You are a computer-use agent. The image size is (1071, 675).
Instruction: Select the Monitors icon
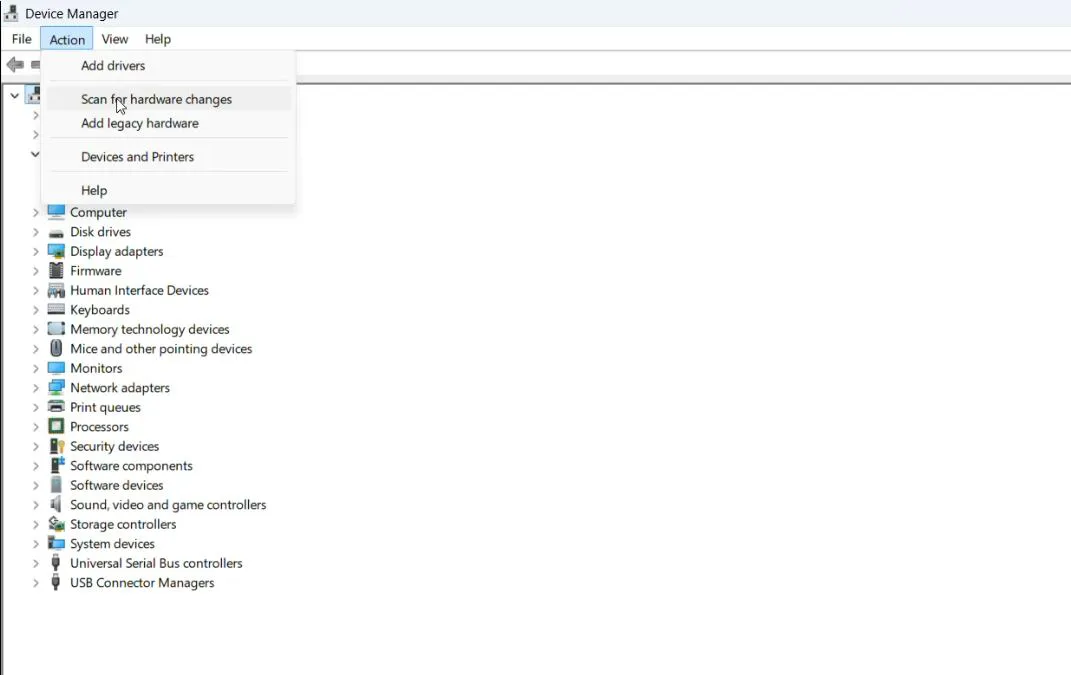coord(55,368)
